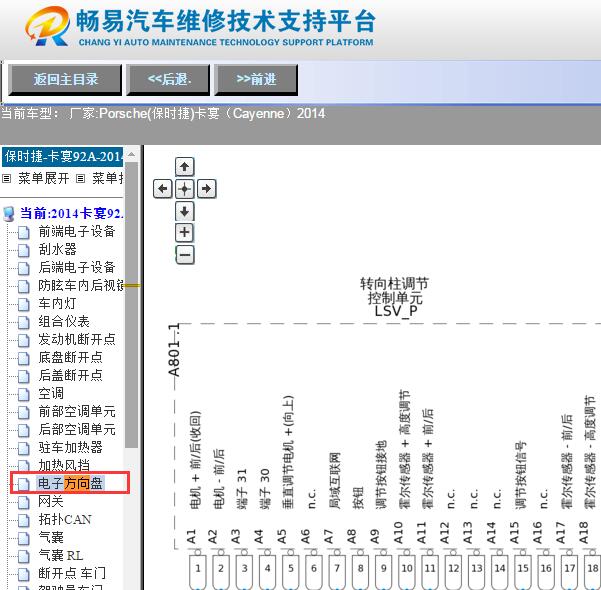601x590 pixels.
Task: Click the page icon beside 组合仪表
Action: [24, 322]
